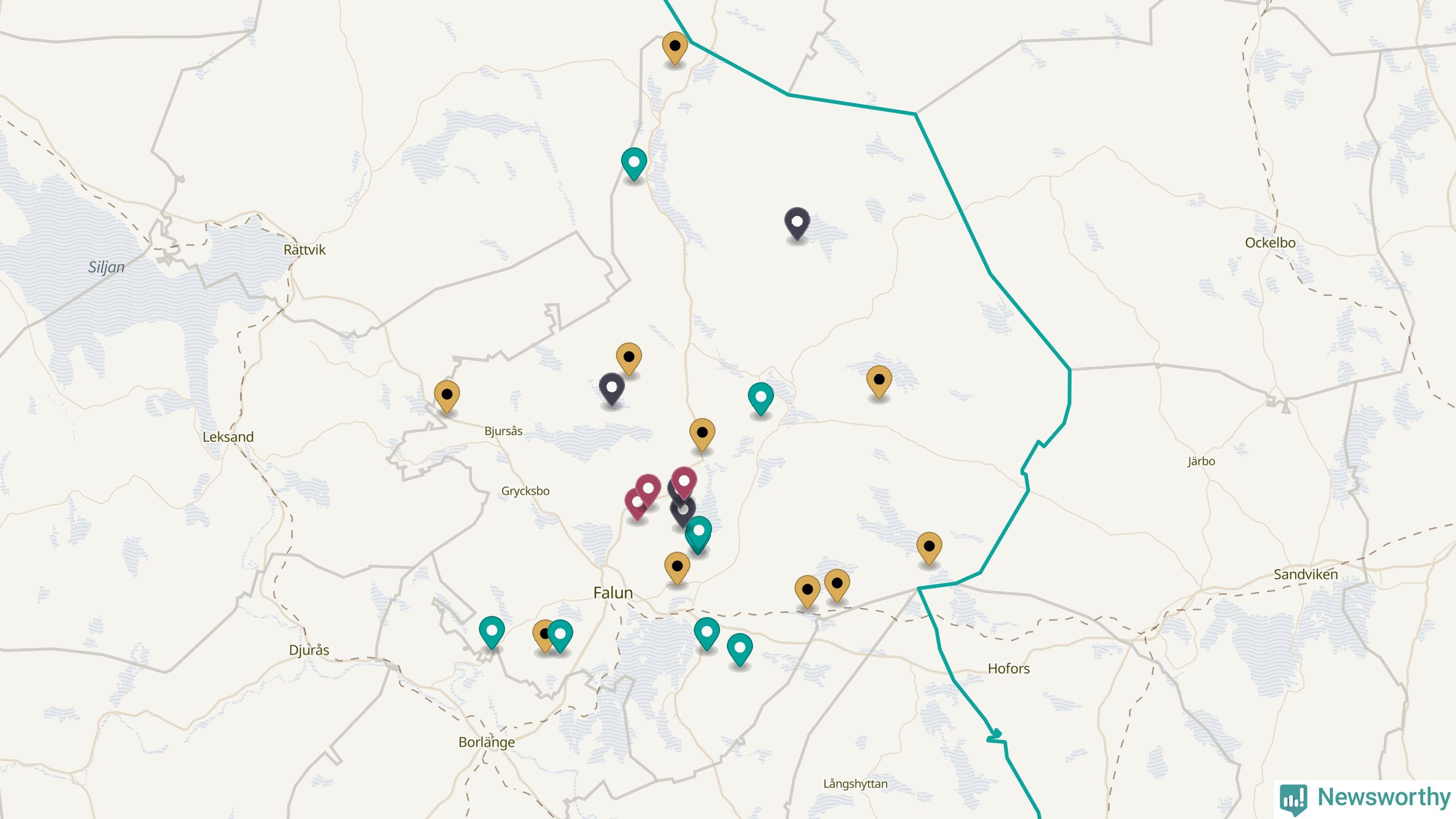The height and width of the screenshot is (819, 1456).
Task: Select the yellow pin just above Falun label
Action: [677, 568]
